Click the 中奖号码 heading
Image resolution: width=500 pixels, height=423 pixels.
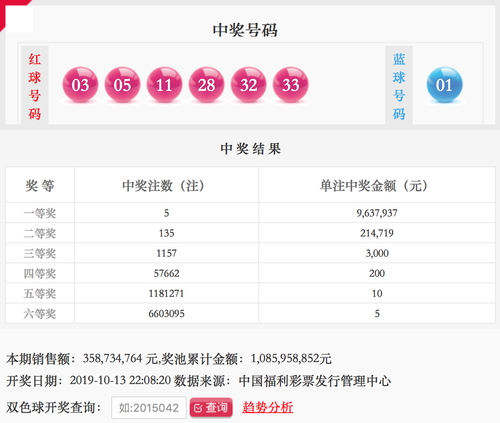click(x=245, y=30)
